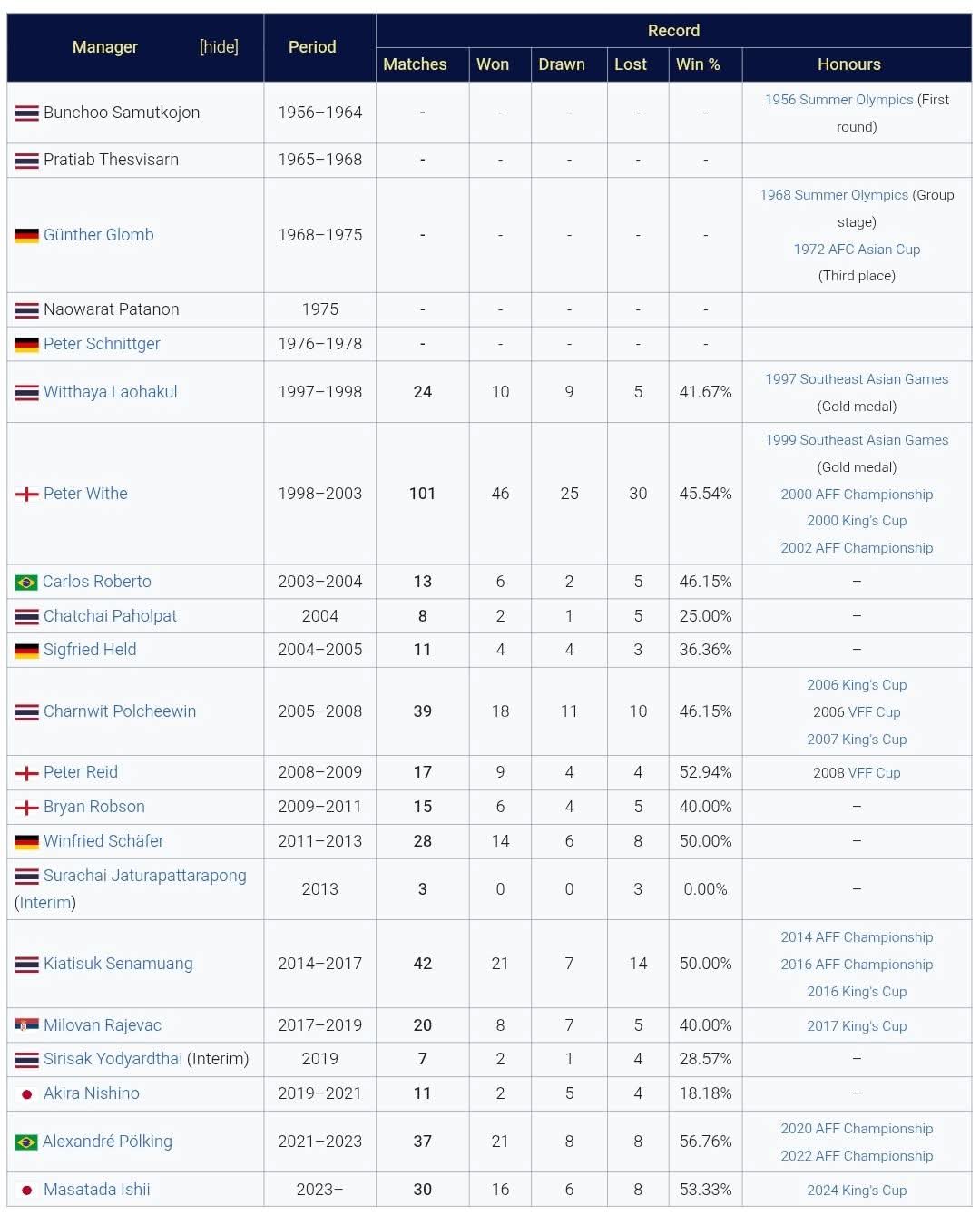Screen dimensions: 980x1225
Task: Click the English flag beside Peter Withe
Action: pos(26,495)
